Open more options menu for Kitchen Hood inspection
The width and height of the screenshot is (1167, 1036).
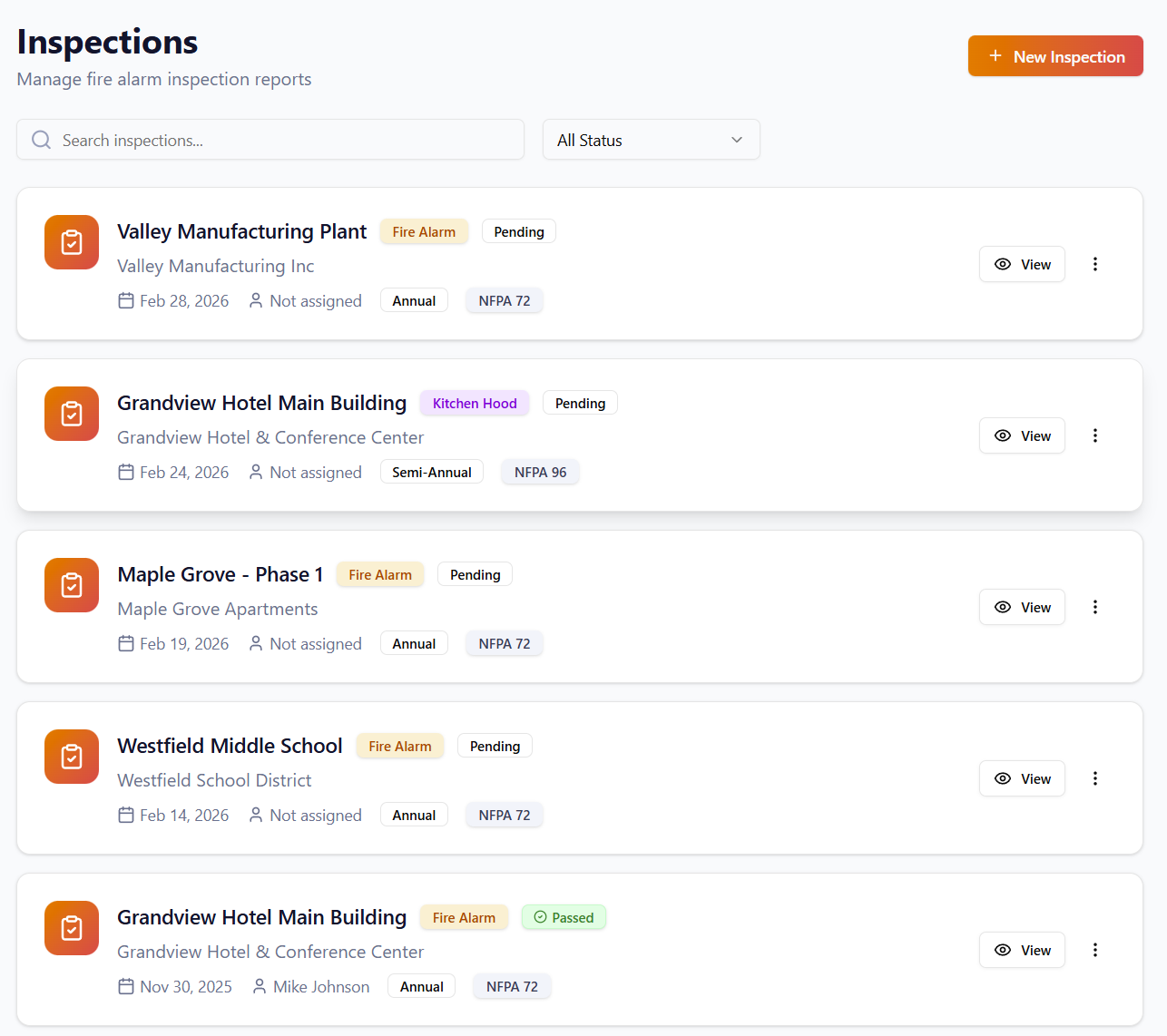click(x=1095, y=435)
